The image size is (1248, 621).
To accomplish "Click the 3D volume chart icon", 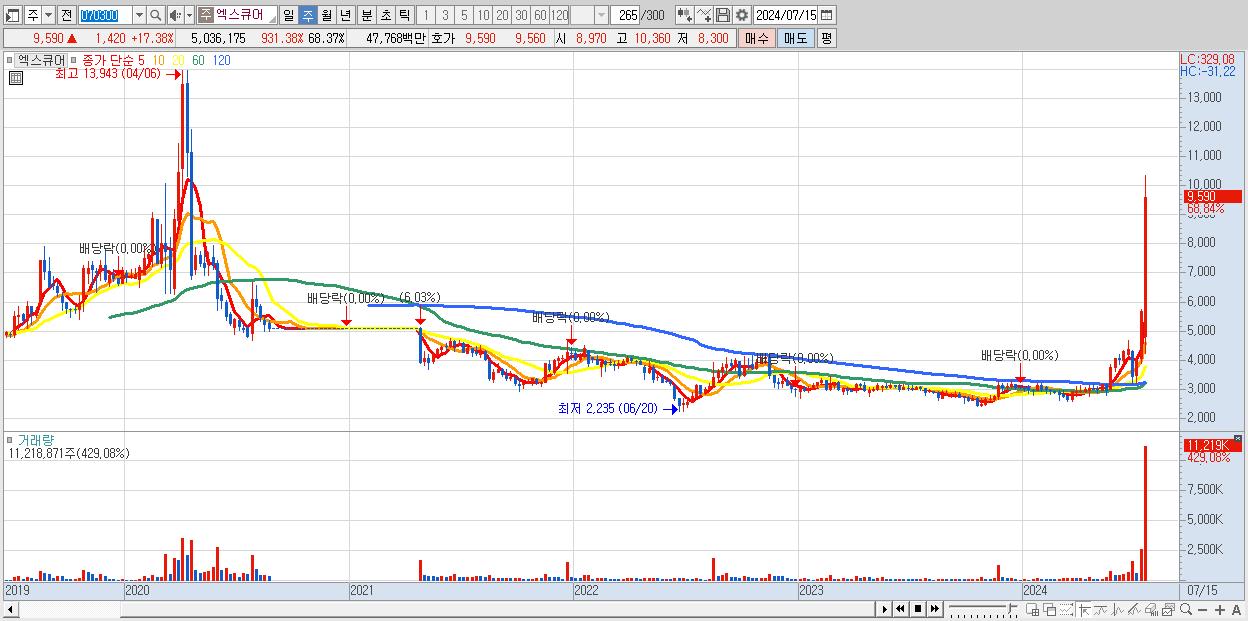I will 1151,609.
